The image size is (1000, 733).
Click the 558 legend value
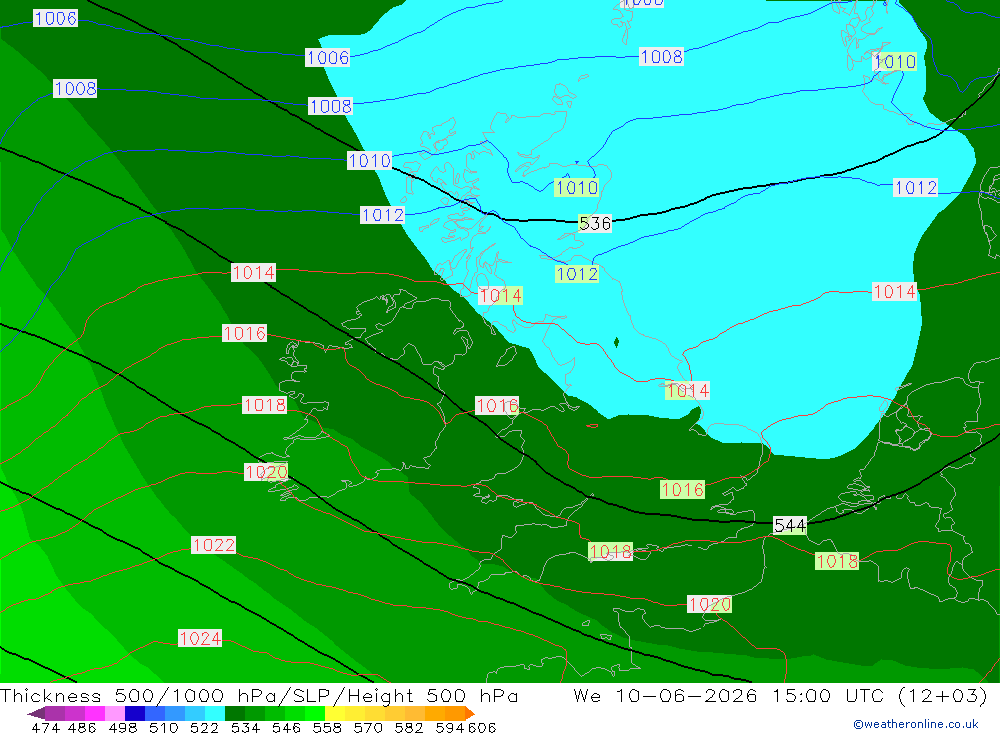point(327,728)
